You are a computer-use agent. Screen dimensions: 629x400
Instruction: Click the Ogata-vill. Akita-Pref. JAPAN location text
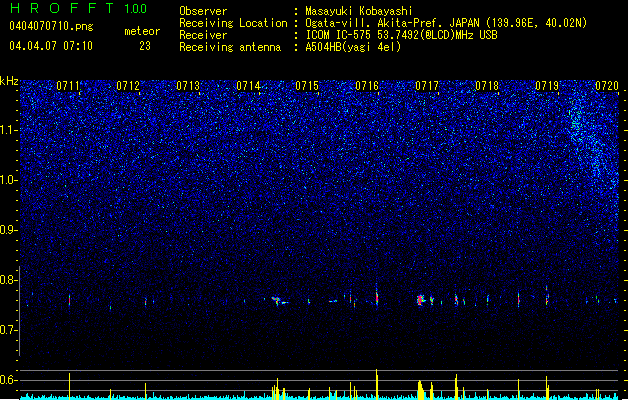tap(446, 23)
